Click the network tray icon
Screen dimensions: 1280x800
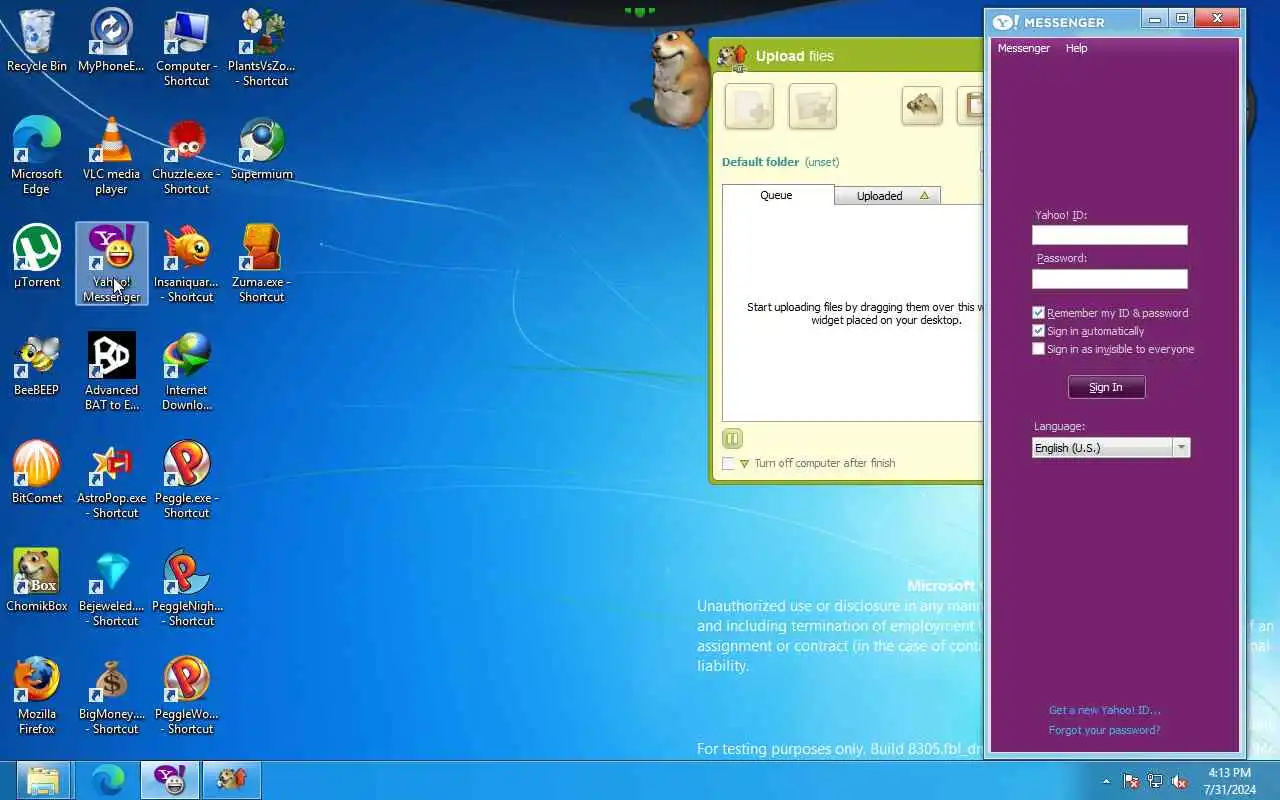[1155, 781]
